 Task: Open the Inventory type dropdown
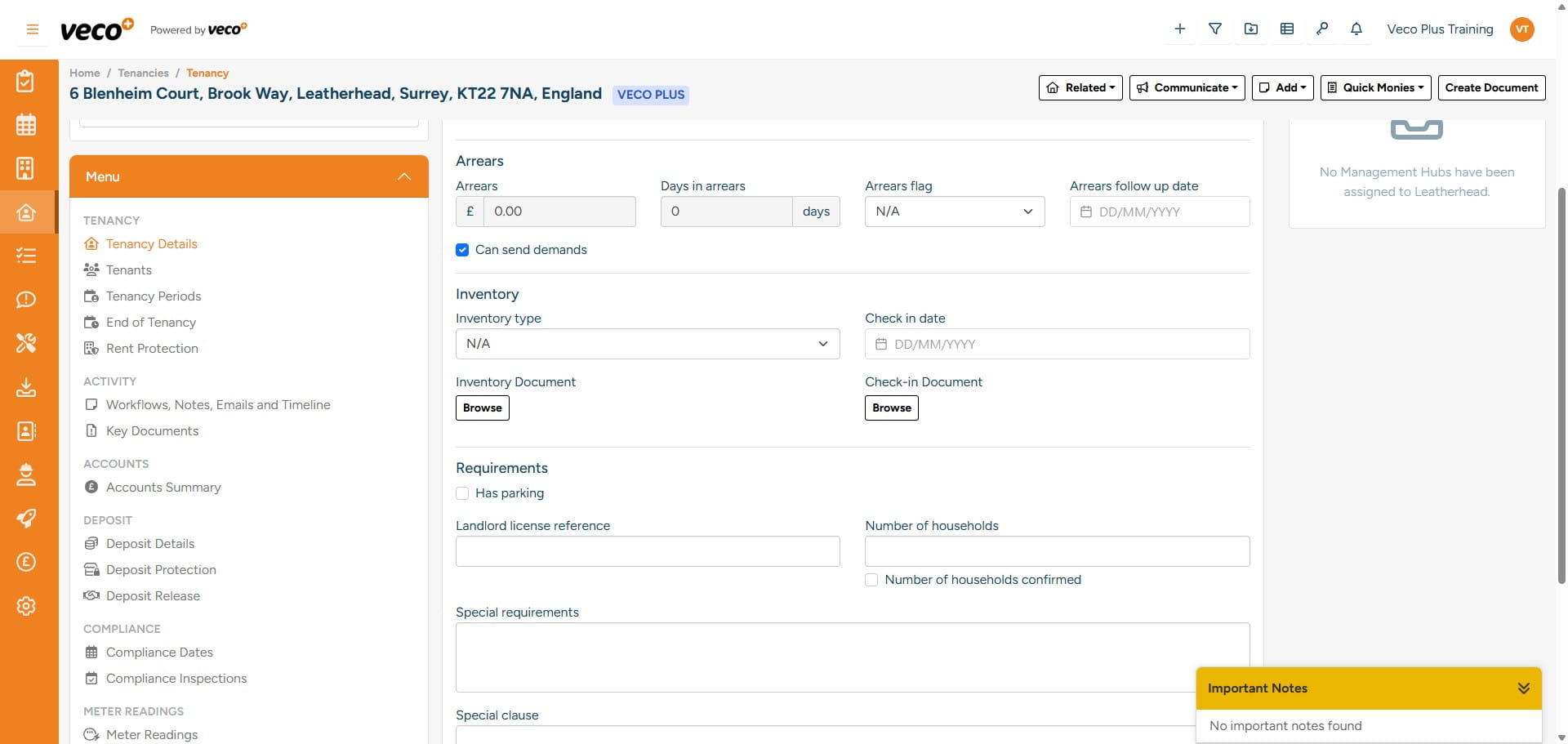[647, 343]
